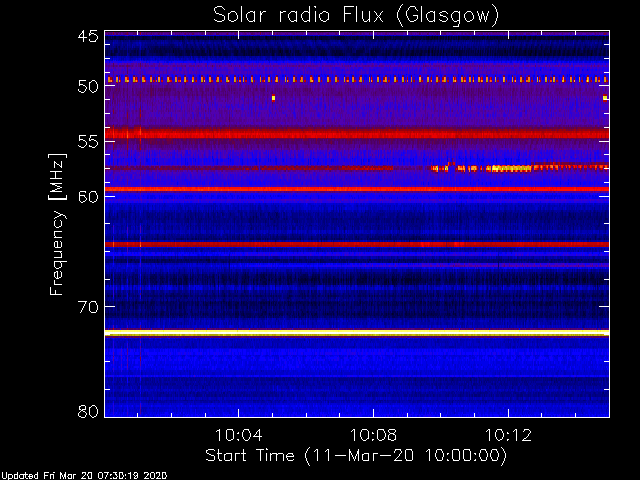Click the frequency tick label '45'

point(88,36)
